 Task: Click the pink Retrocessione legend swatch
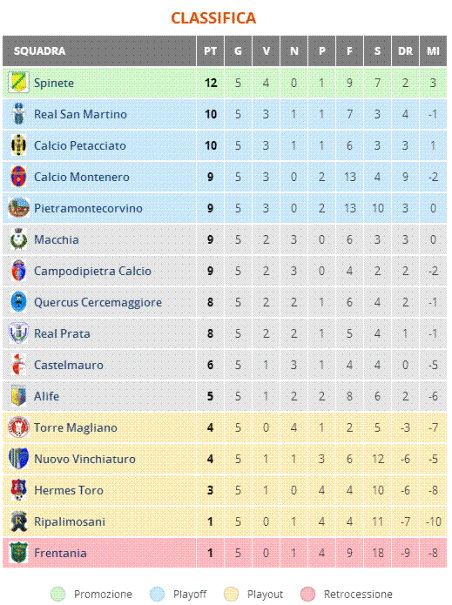click(308, 594)
